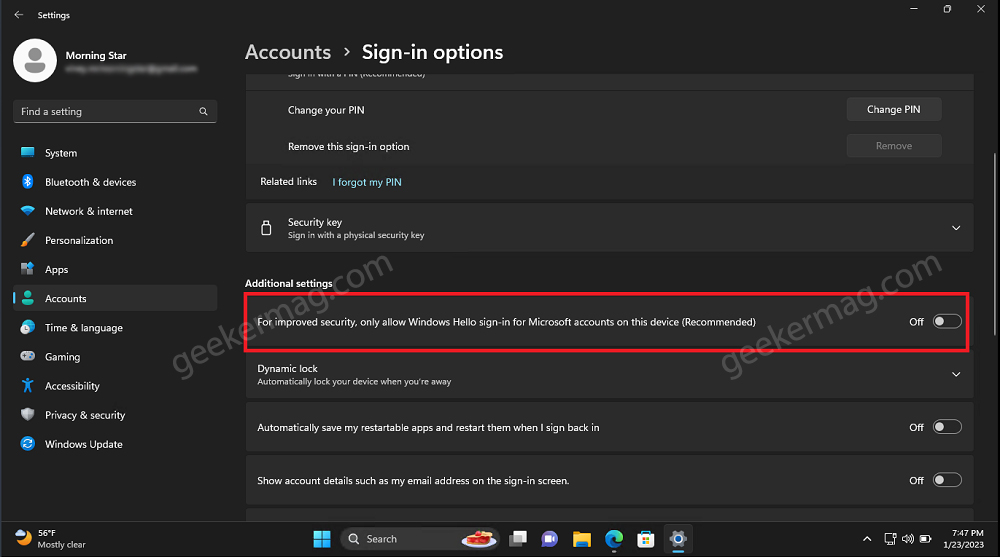The image size is (1000, 557).
Task: Click the System monitor icon
Action: tap(27, 152)
